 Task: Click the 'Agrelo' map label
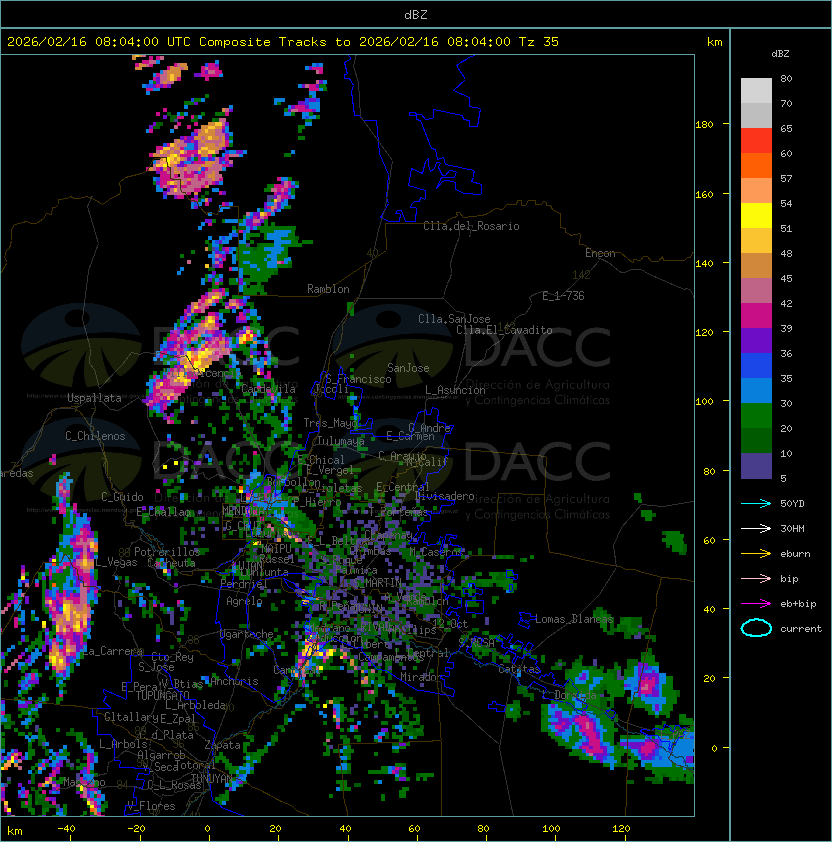click(x=244, y=601)
